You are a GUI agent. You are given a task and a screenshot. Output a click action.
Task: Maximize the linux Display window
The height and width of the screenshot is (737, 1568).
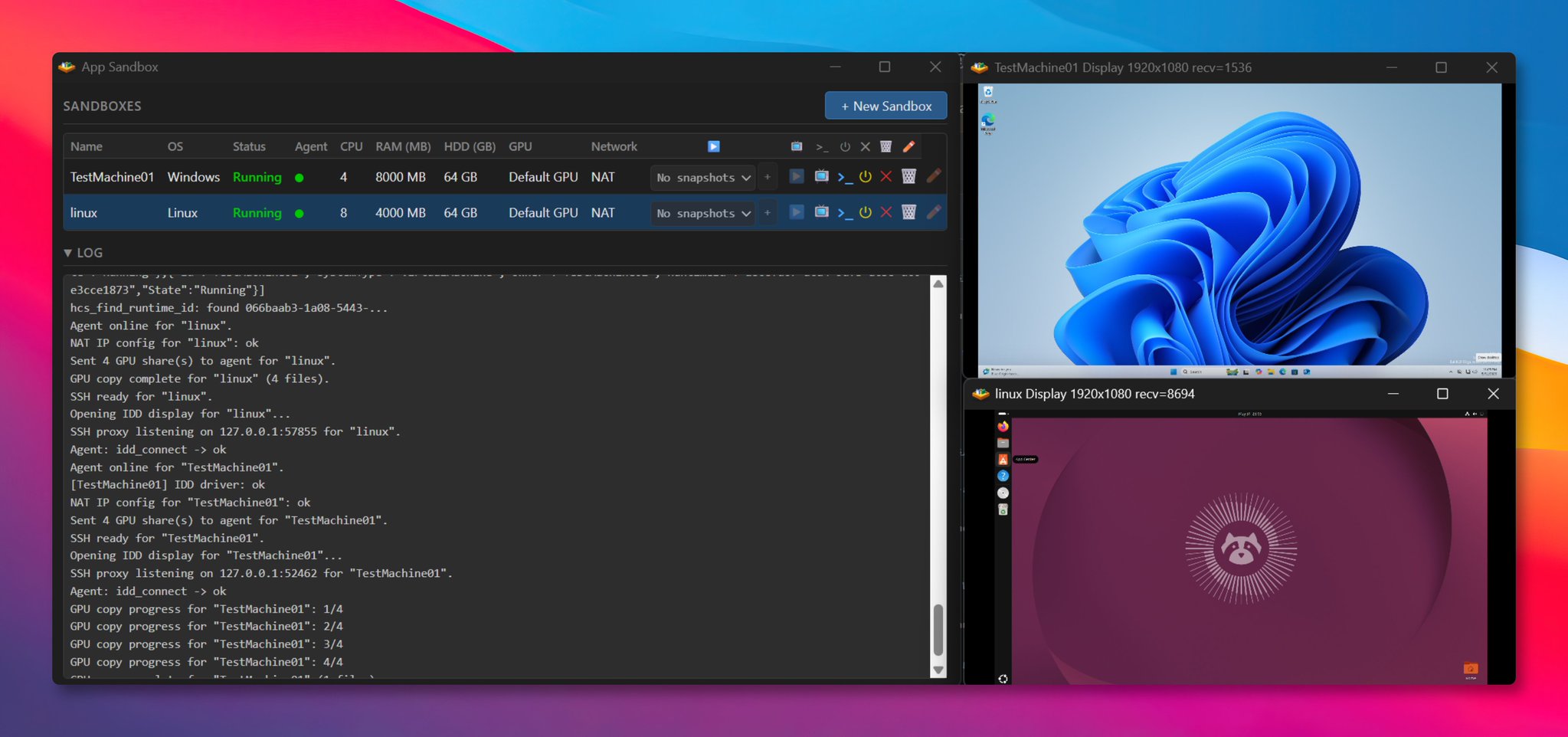coord(1442,393)
